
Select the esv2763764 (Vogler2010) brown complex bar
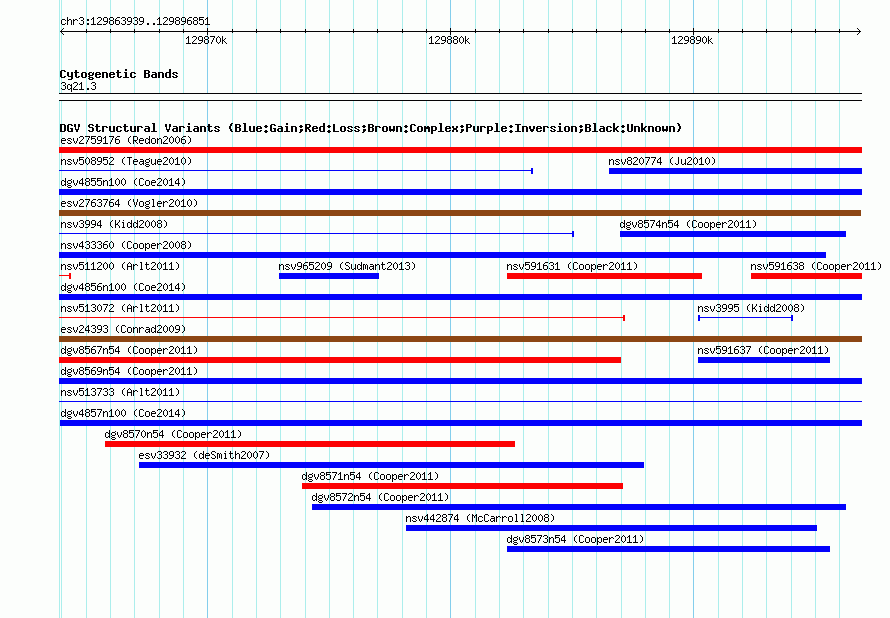[x=460, y=213]
